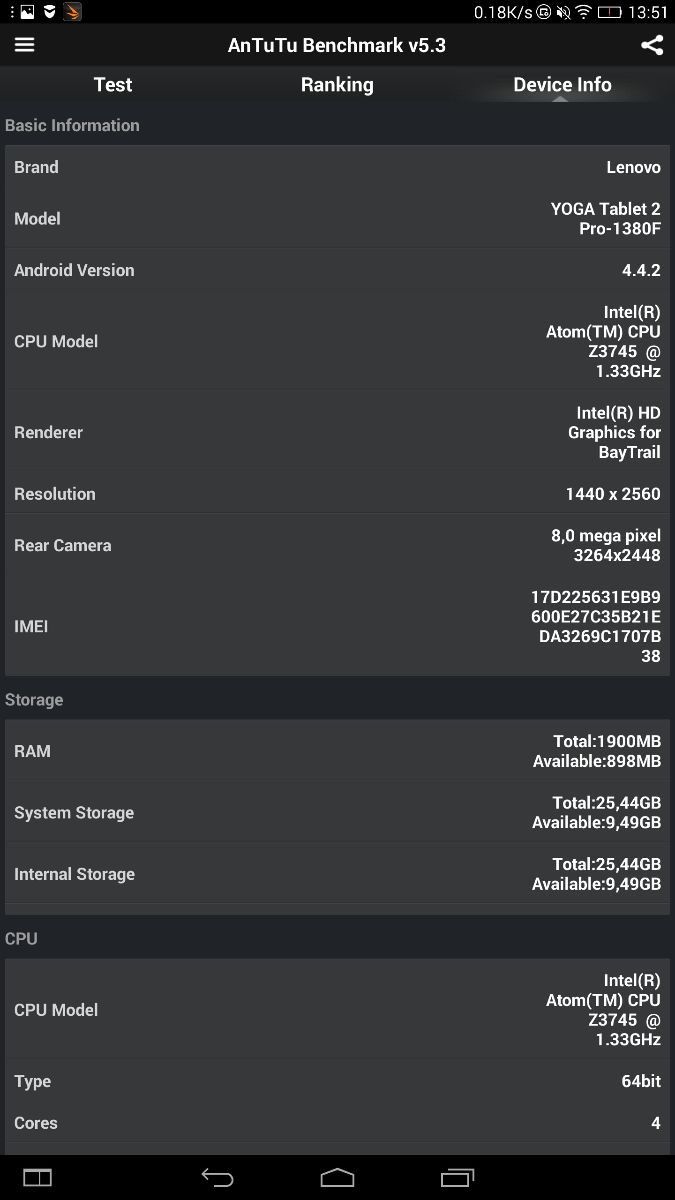Tap the YOGA Tablet 2 Model row
The height and width of the screenshot is (1200, 675).
(337, 219)
